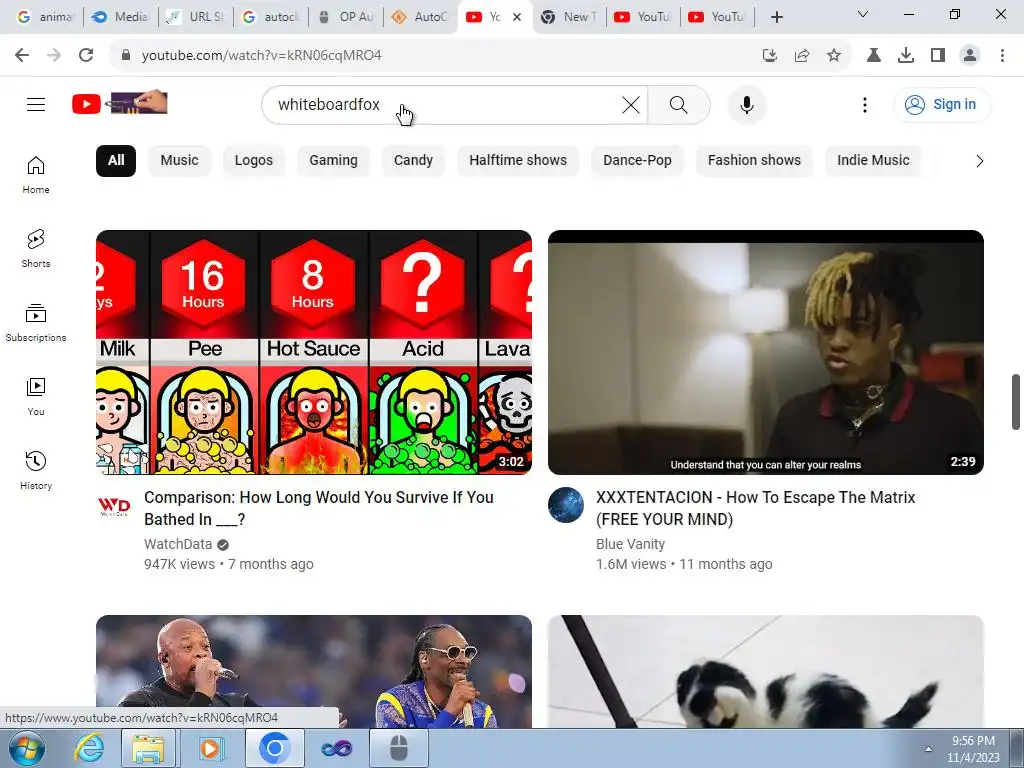Open YouTube settings three-dot menu
Viewport: 1024px width, 768px height.
point(865,104)
